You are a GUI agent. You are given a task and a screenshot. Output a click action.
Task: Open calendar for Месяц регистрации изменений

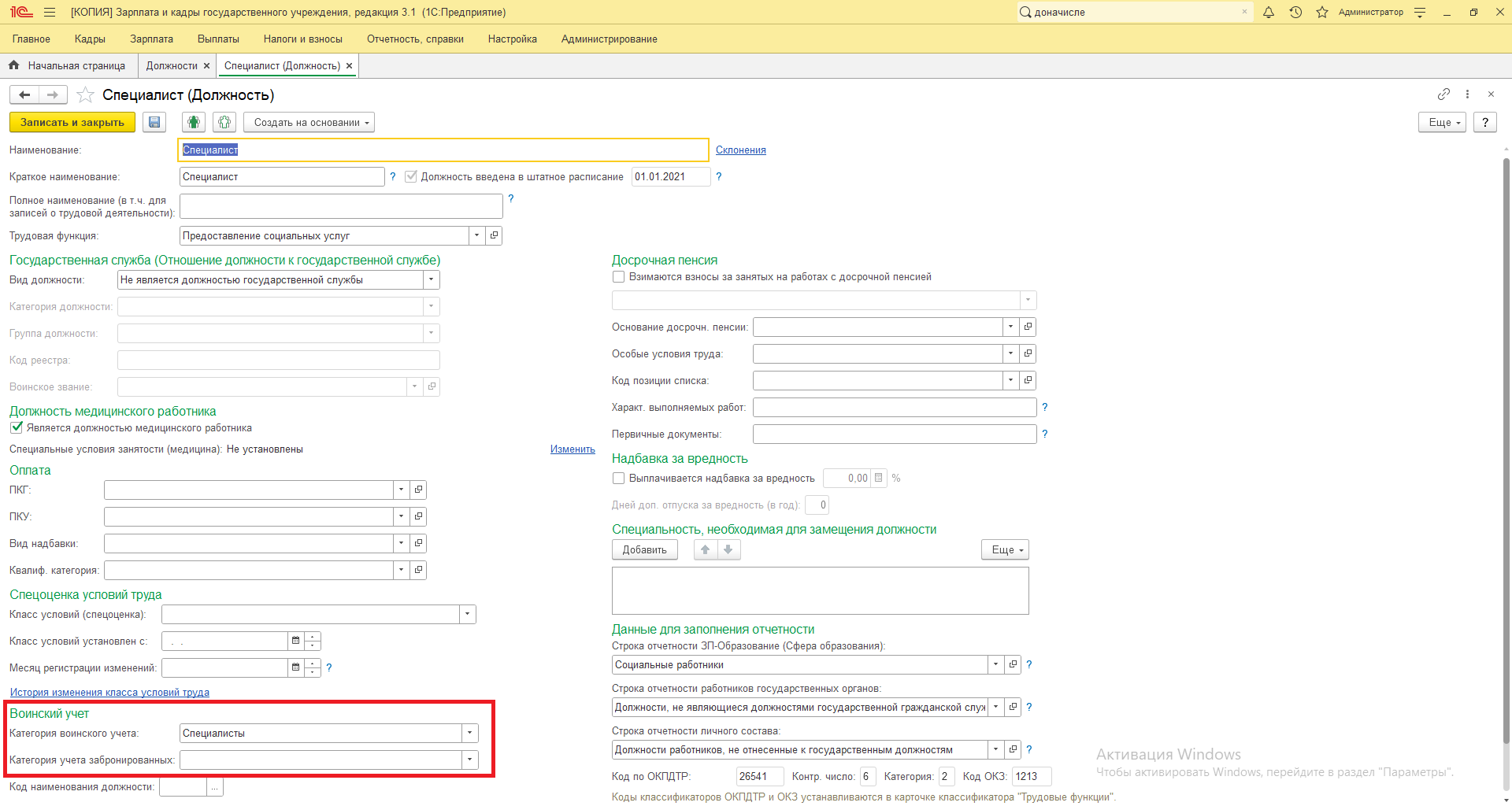click(296, 667)
